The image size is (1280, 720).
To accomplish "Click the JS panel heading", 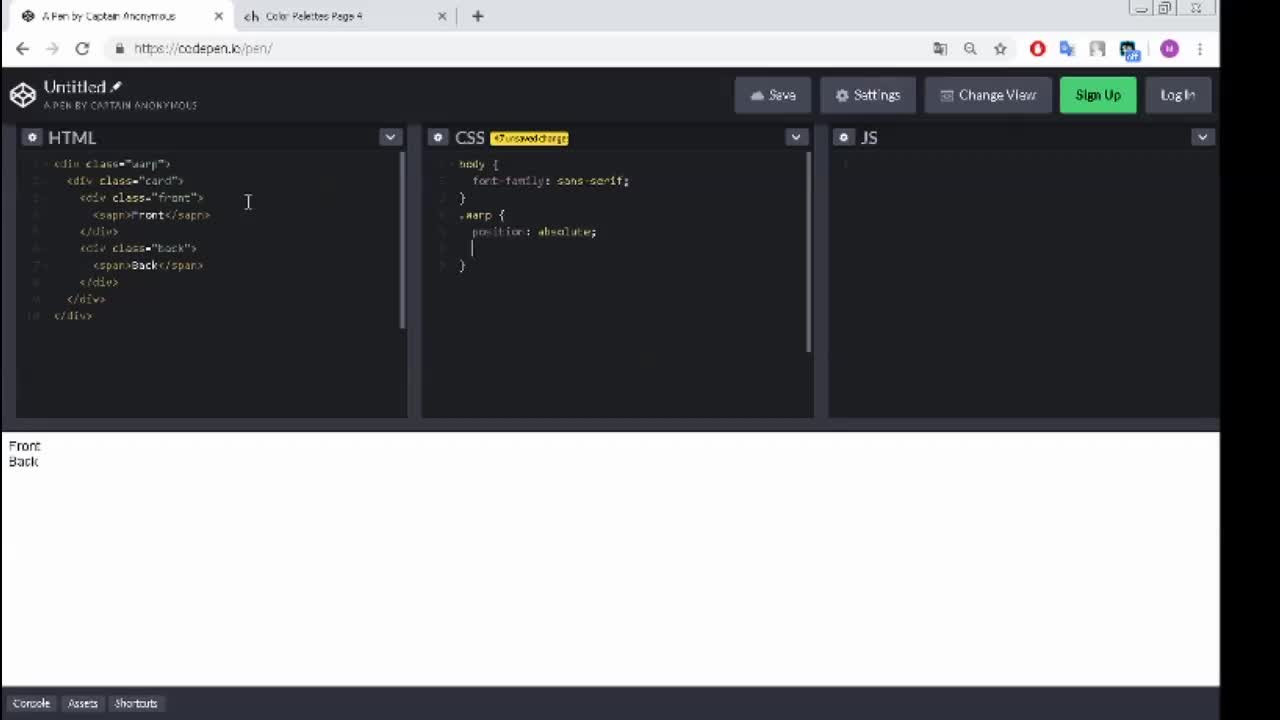I will pos(868,138).
